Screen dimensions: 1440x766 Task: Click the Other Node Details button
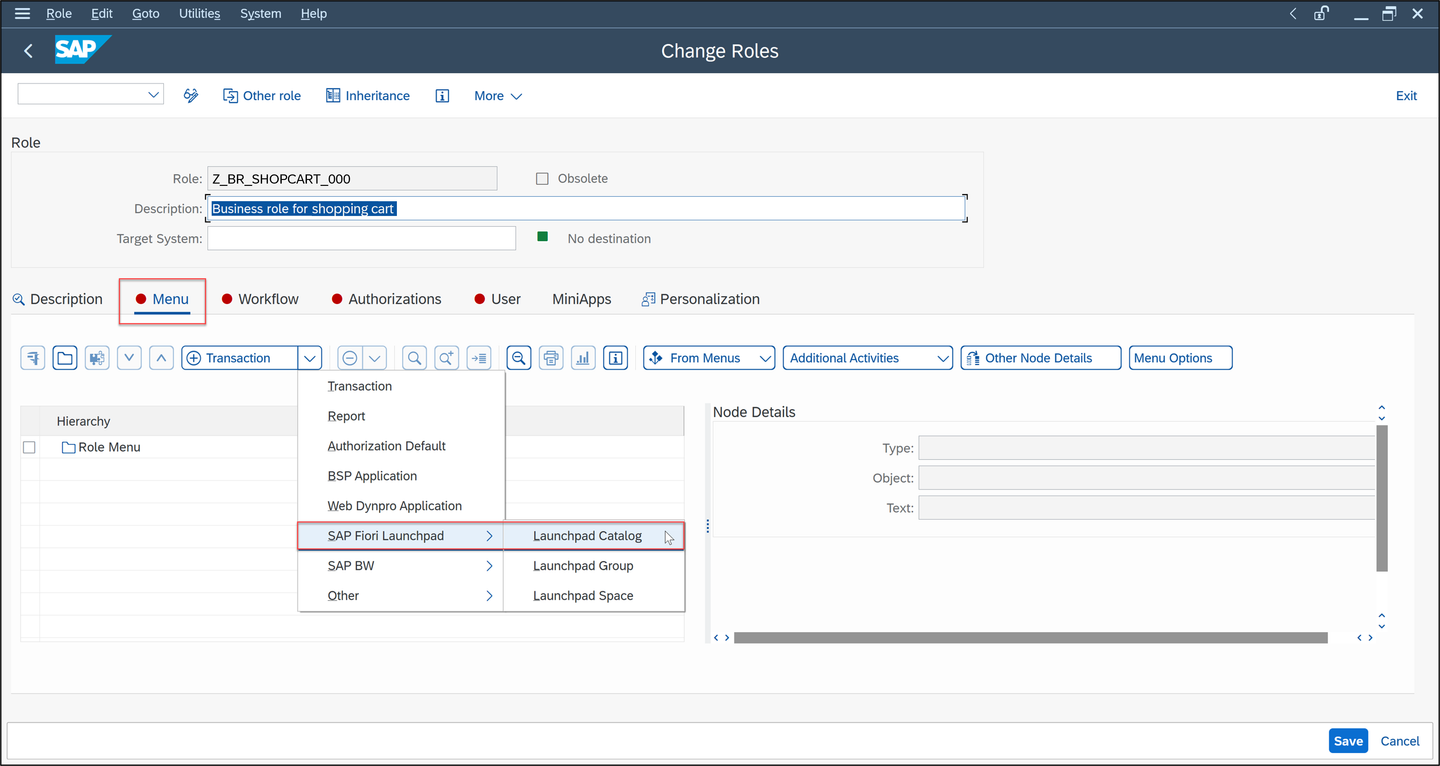click(x=1041, y=358)
